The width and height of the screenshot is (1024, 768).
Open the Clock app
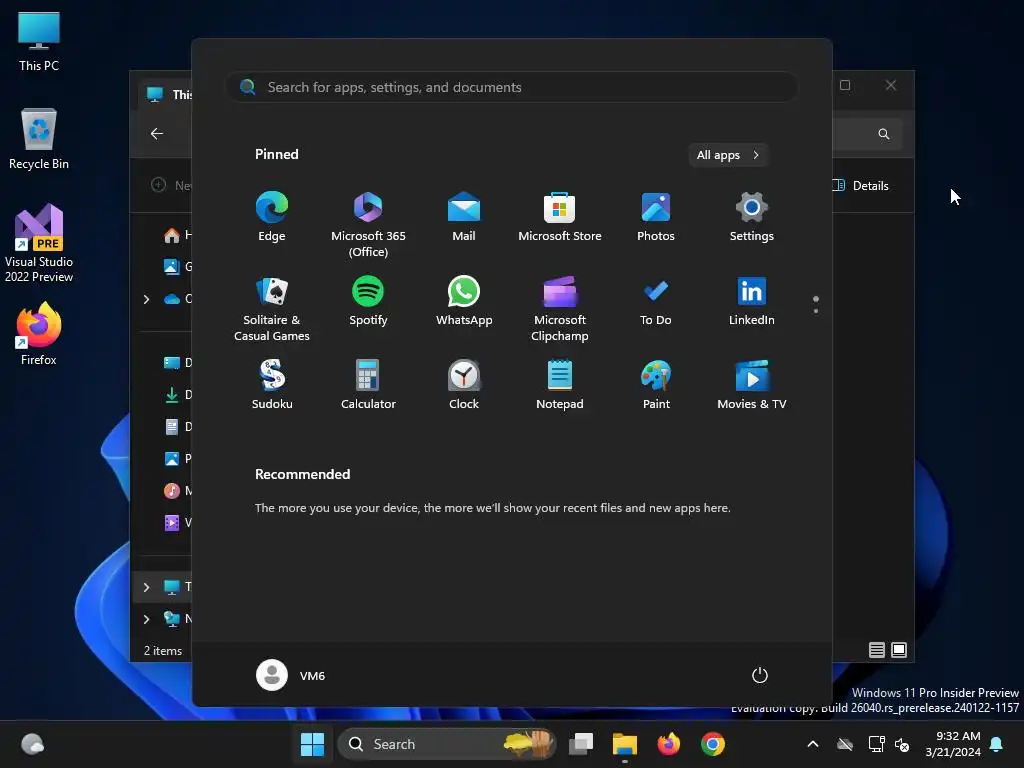coord(464,385)
